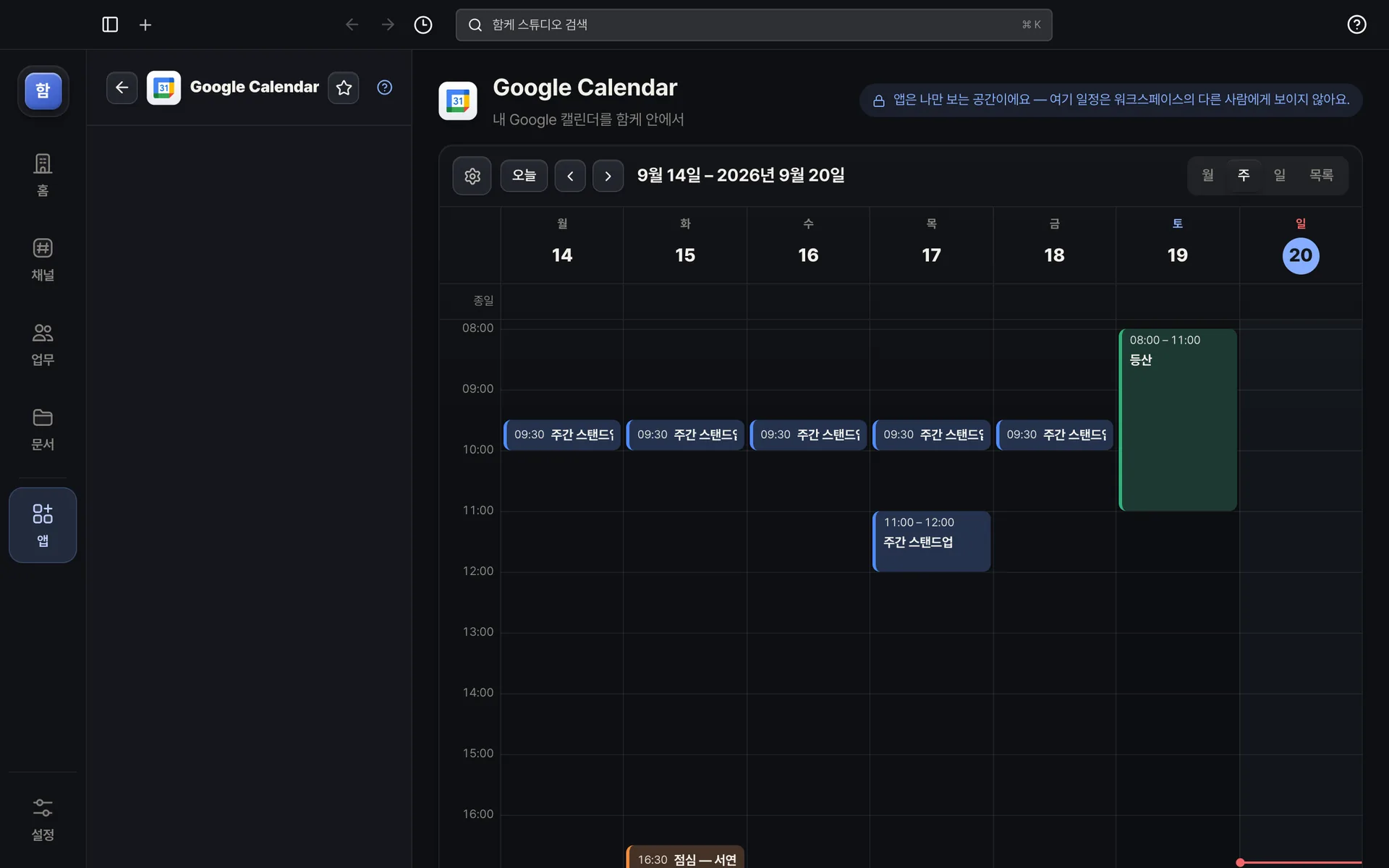Select day header 14
The height and width of the screenshot is (868, 1389).
click(x=562, y=255)
